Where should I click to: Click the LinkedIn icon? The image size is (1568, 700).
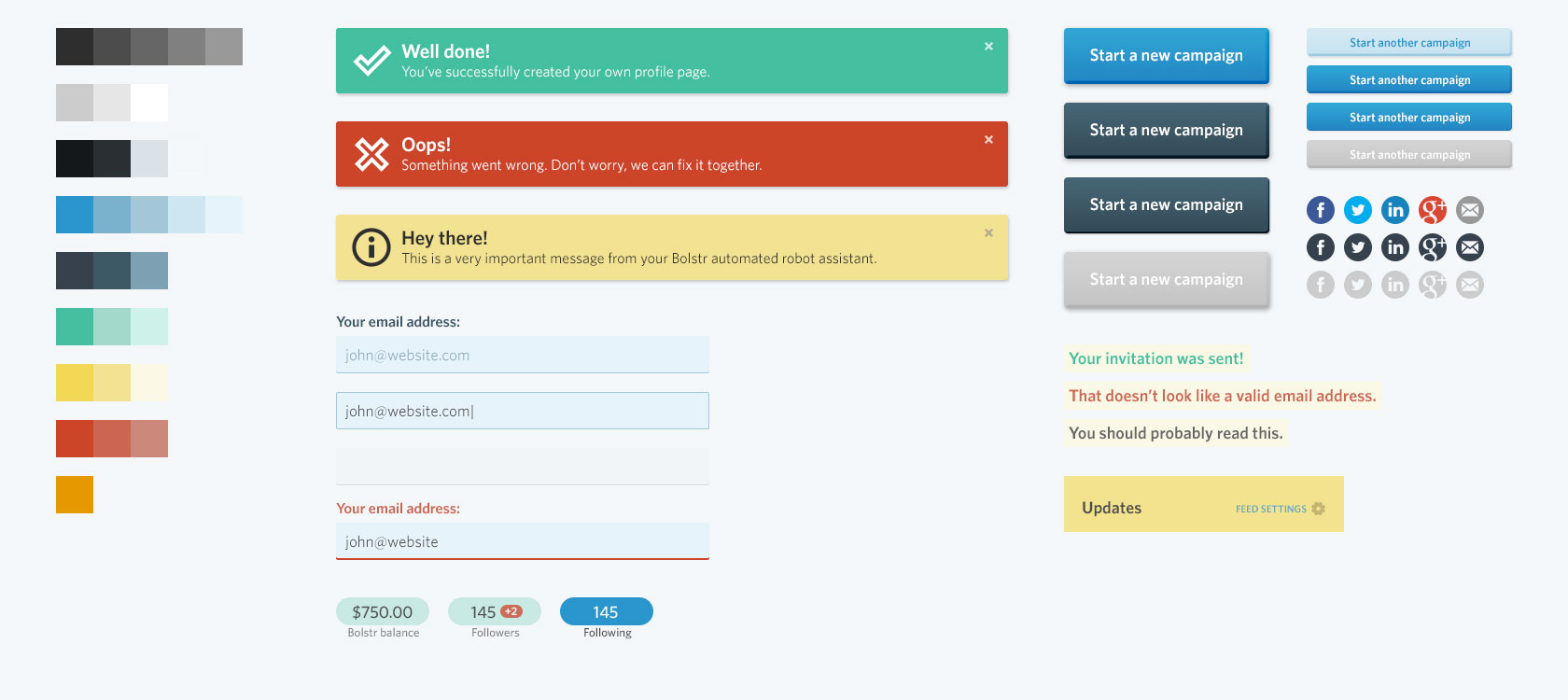tap(1395, 210)
